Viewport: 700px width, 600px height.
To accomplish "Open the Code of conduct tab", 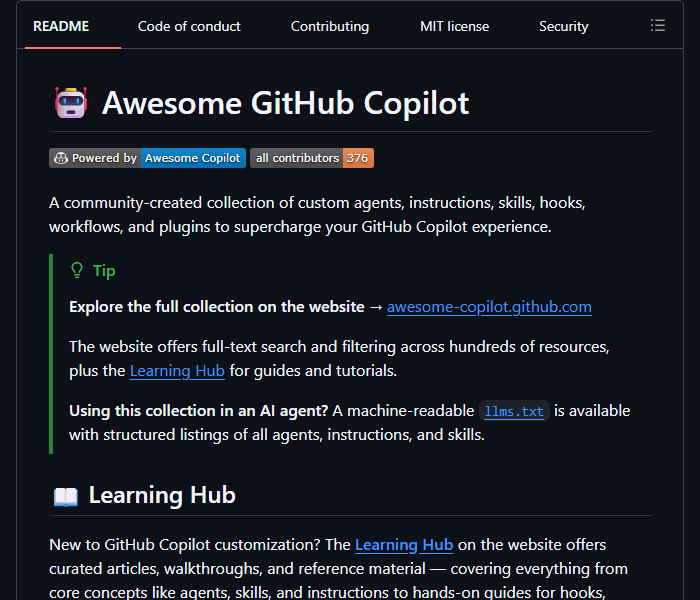I will pyautogui.click(x=189, y=26).
